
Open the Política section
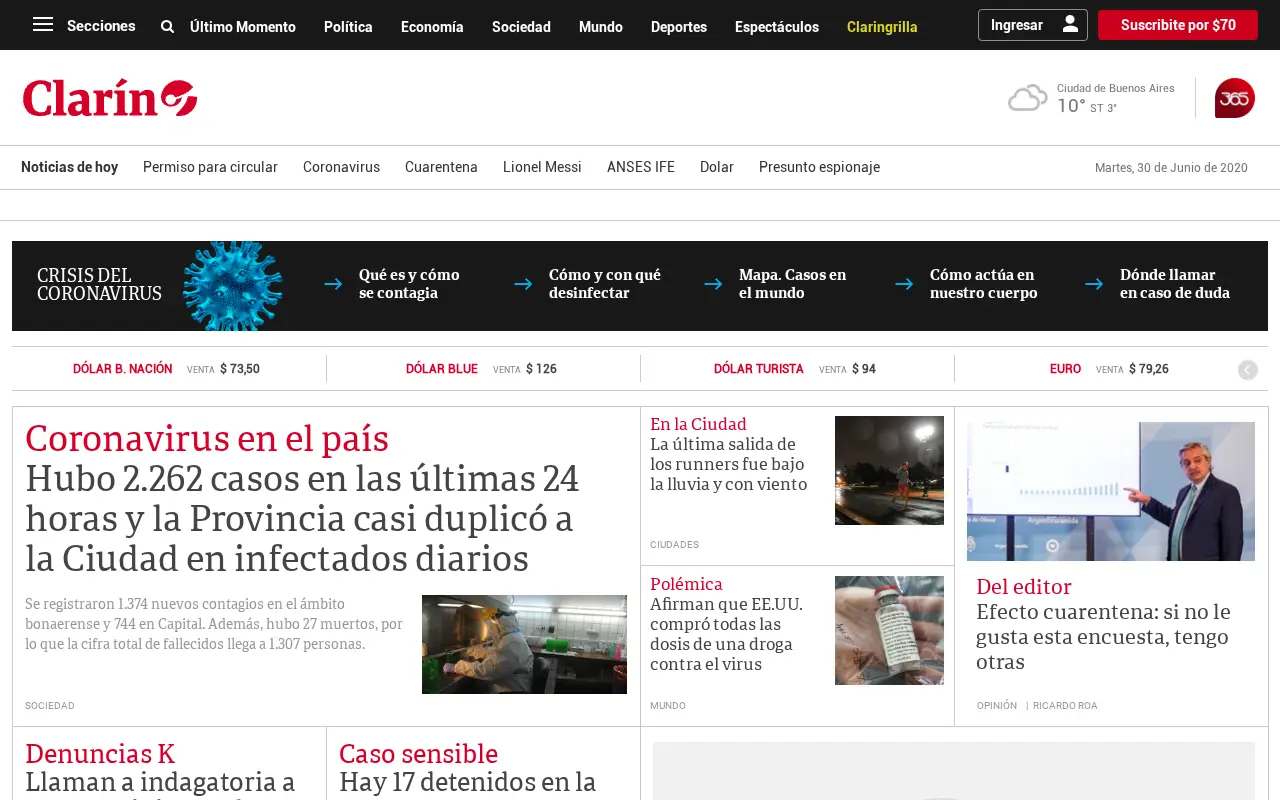click(348, 27)
